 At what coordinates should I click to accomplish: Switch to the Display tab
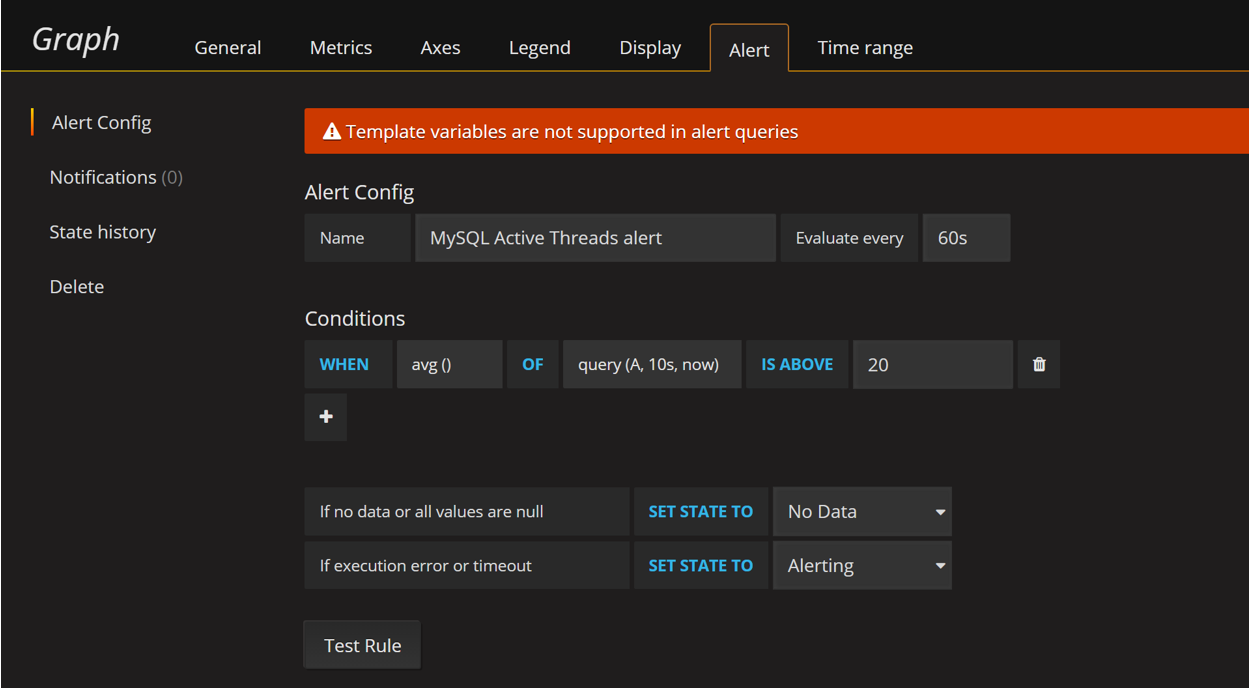(x=650, y=47)
